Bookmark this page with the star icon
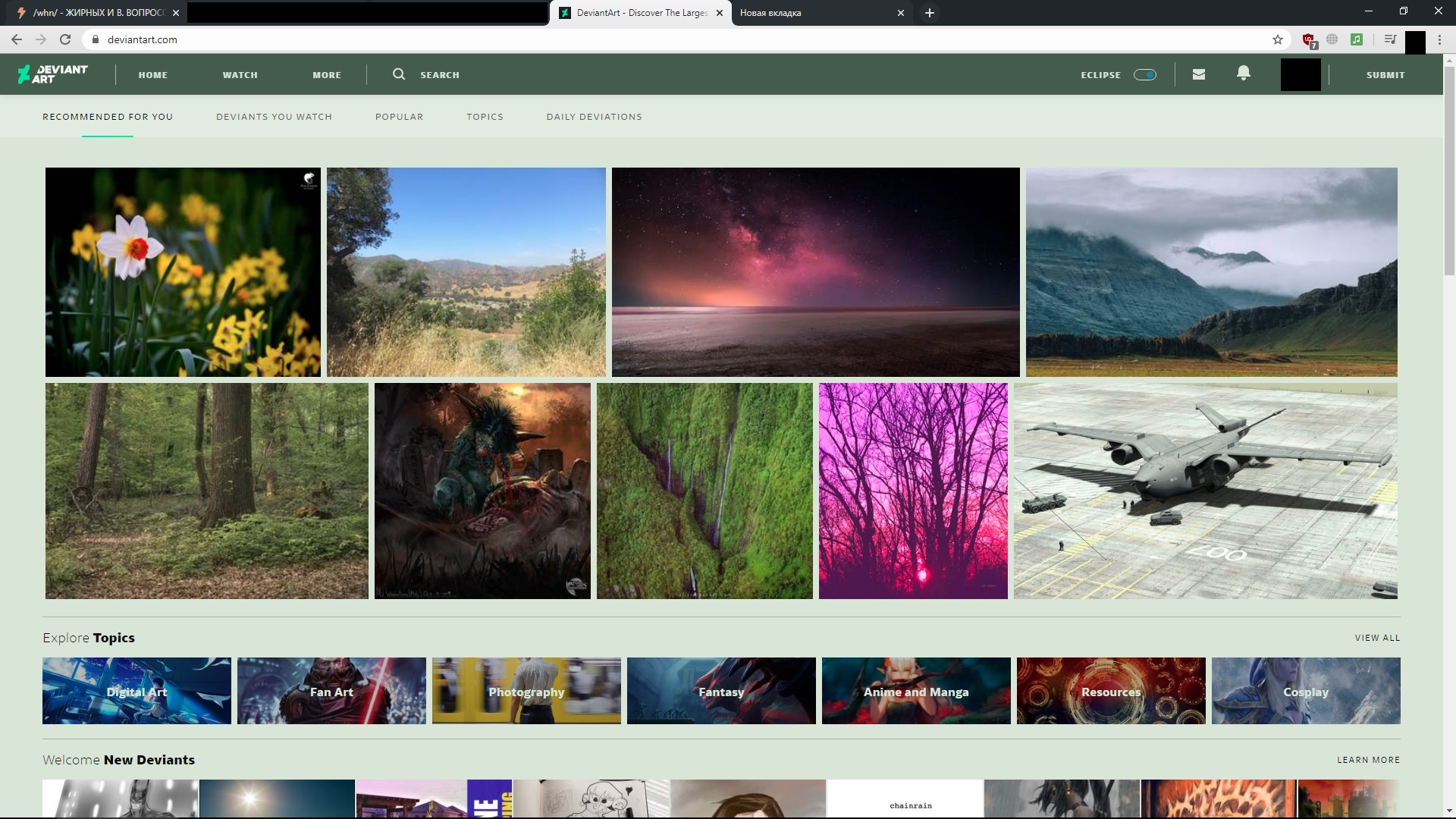 [1278, 39]
